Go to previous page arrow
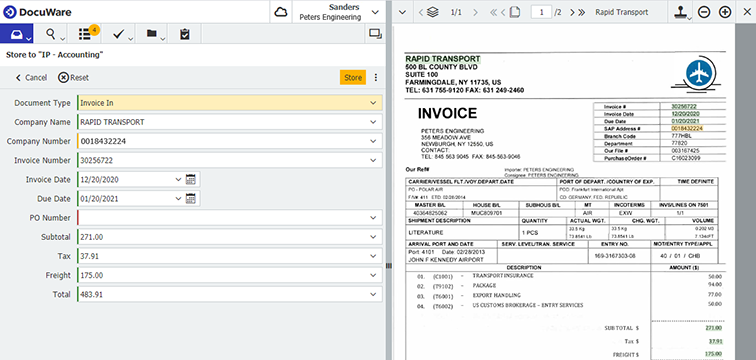The width and height of the screenshot is (756, 360). click(503, 13)
